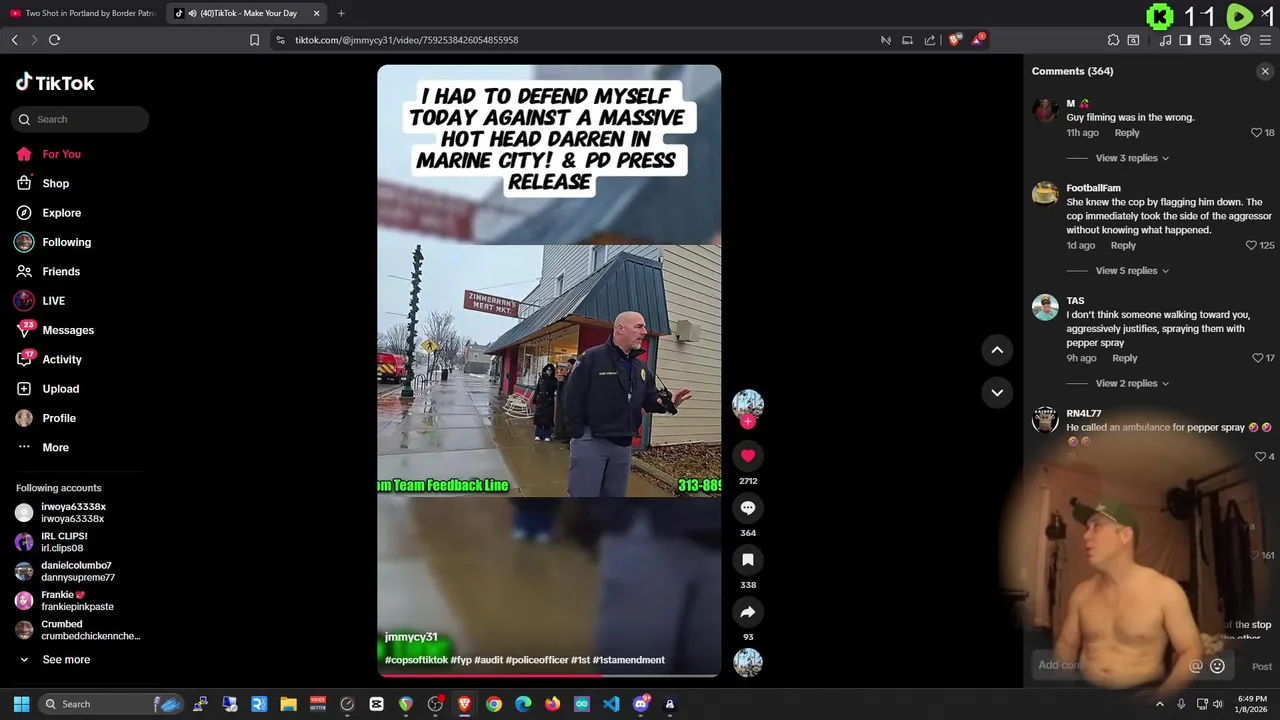The height and width of the screenshot is (720, 1280).
Task: Open comments via the speech bubble icon
Action: 747,508
